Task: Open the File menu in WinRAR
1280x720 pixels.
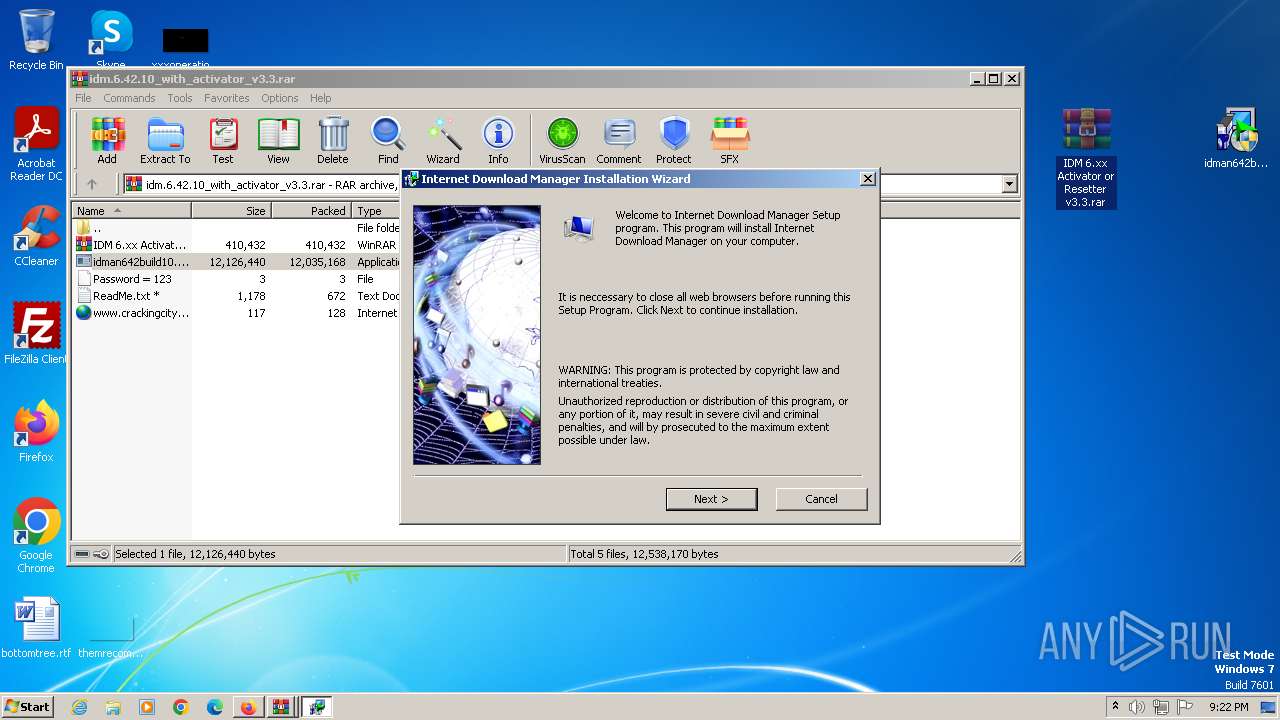Action: 83,98
